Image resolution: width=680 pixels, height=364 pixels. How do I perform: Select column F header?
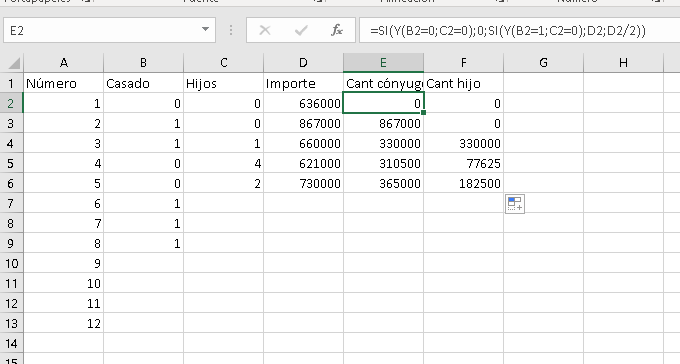coord(463,63)
